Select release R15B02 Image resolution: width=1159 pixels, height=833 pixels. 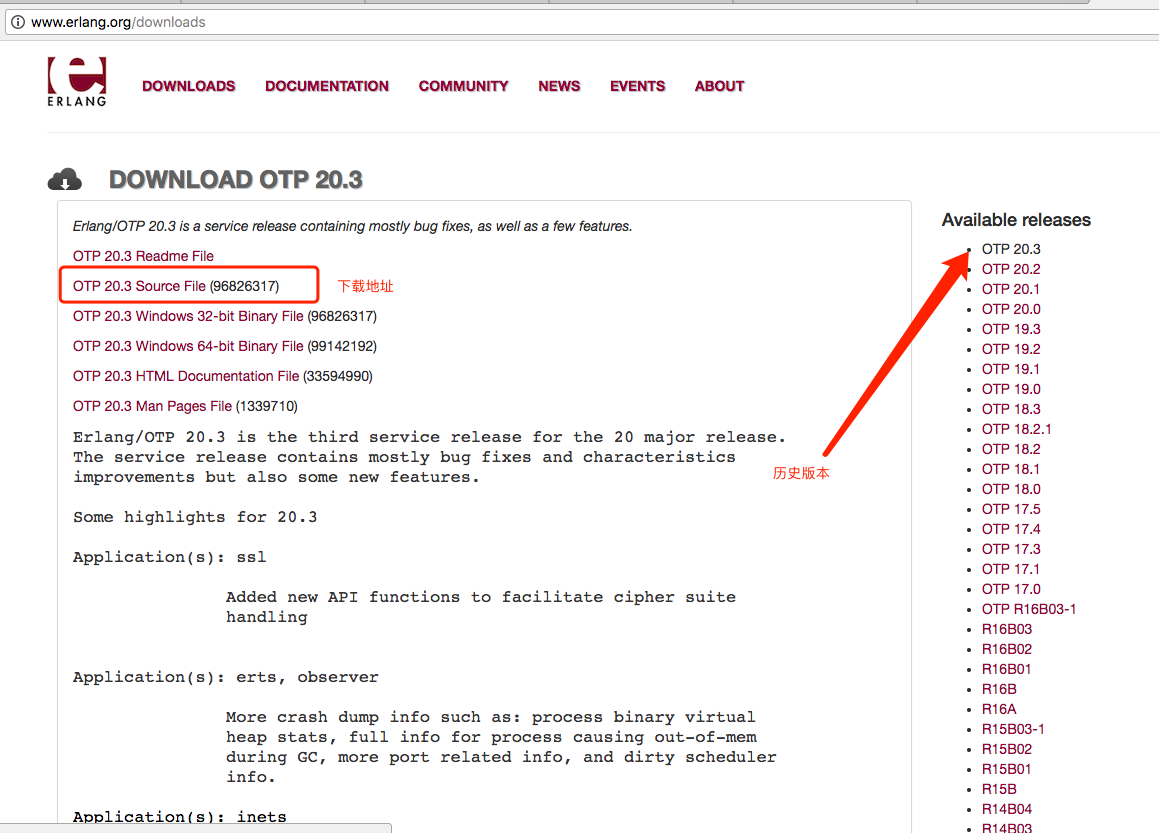point(1007,749)
